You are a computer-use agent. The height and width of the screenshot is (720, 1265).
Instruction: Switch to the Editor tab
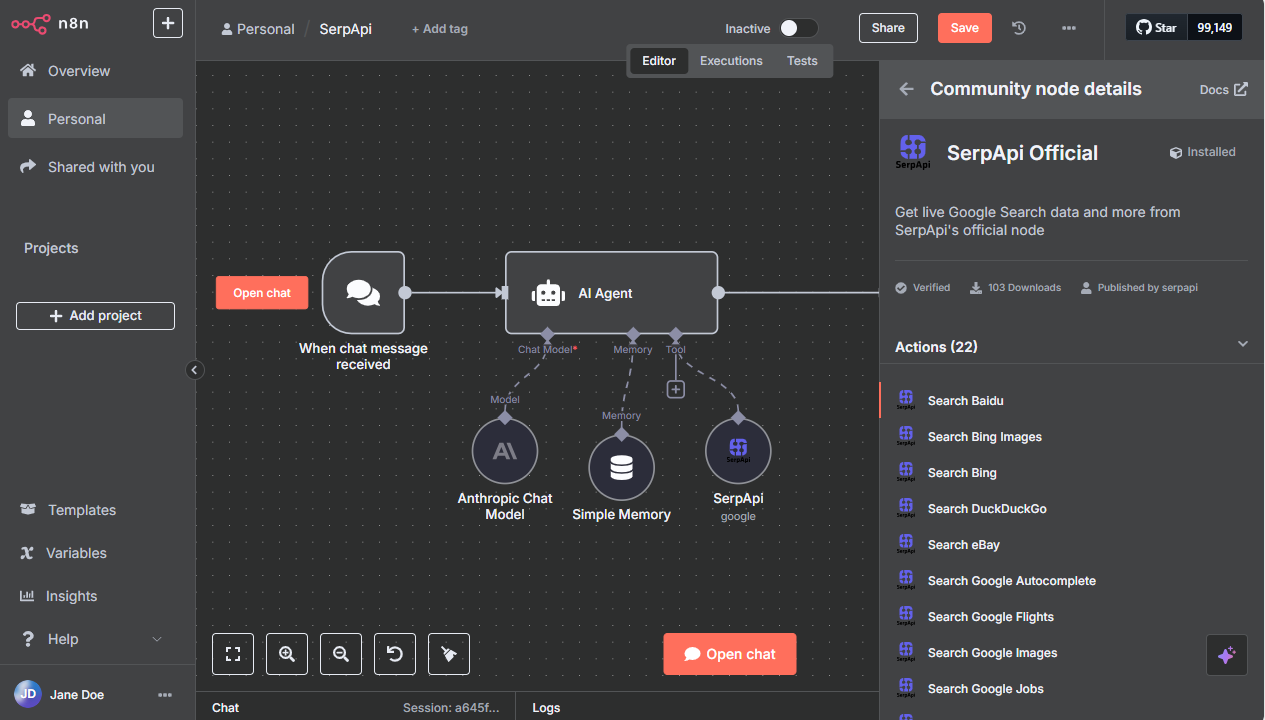coord(659,61)
